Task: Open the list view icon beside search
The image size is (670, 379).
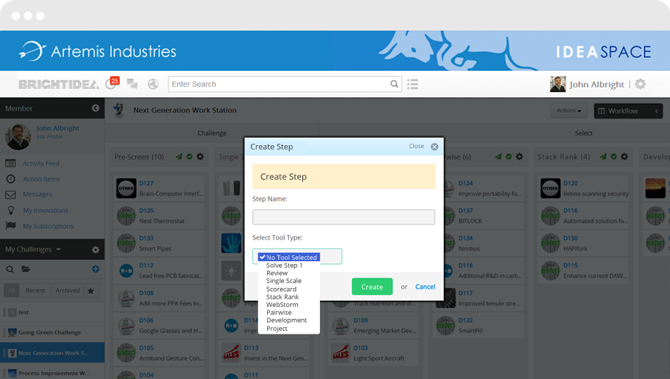Action: (x=412, y=84)
